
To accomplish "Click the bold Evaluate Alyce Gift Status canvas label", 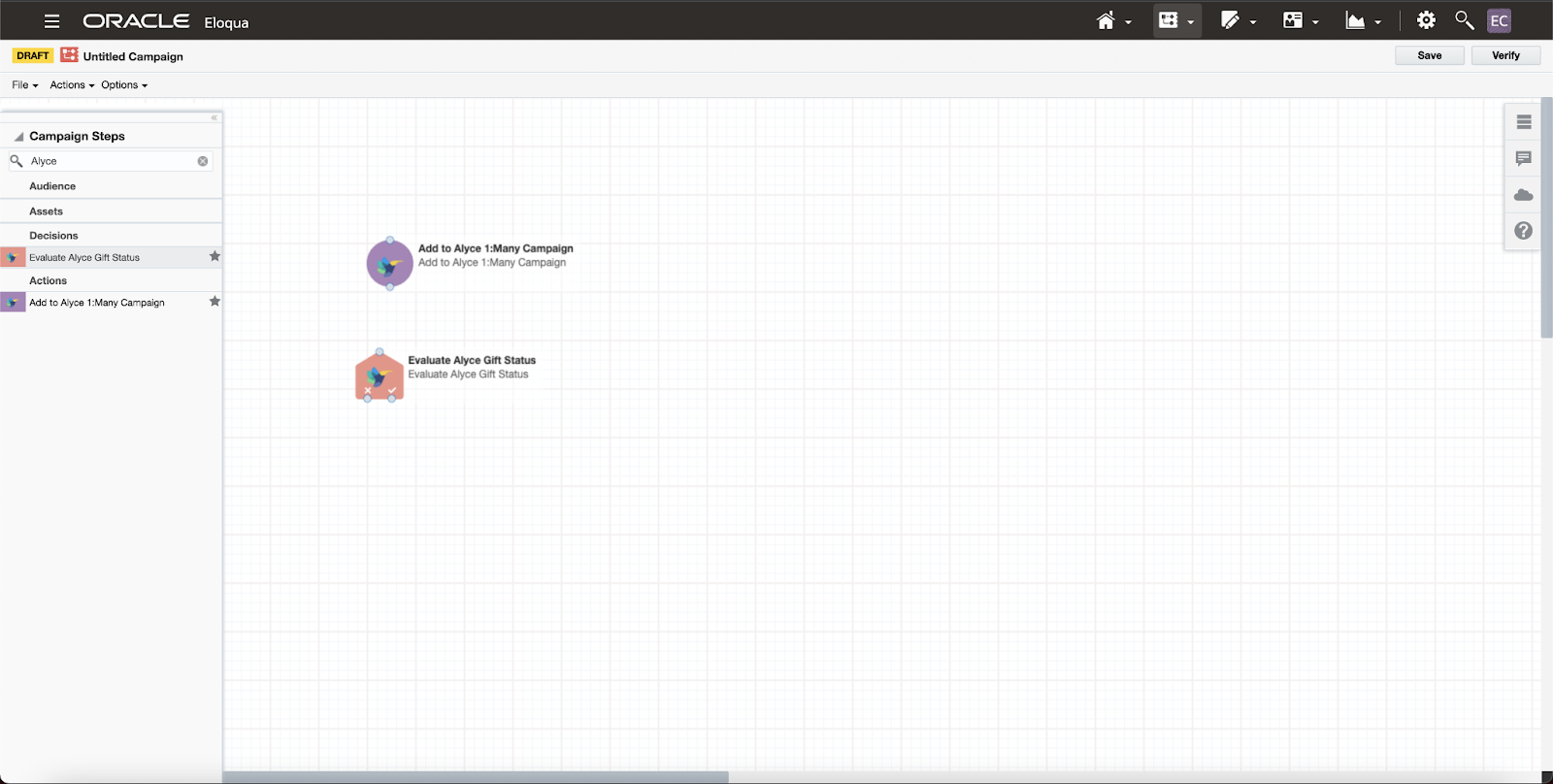I will (472, 360).
